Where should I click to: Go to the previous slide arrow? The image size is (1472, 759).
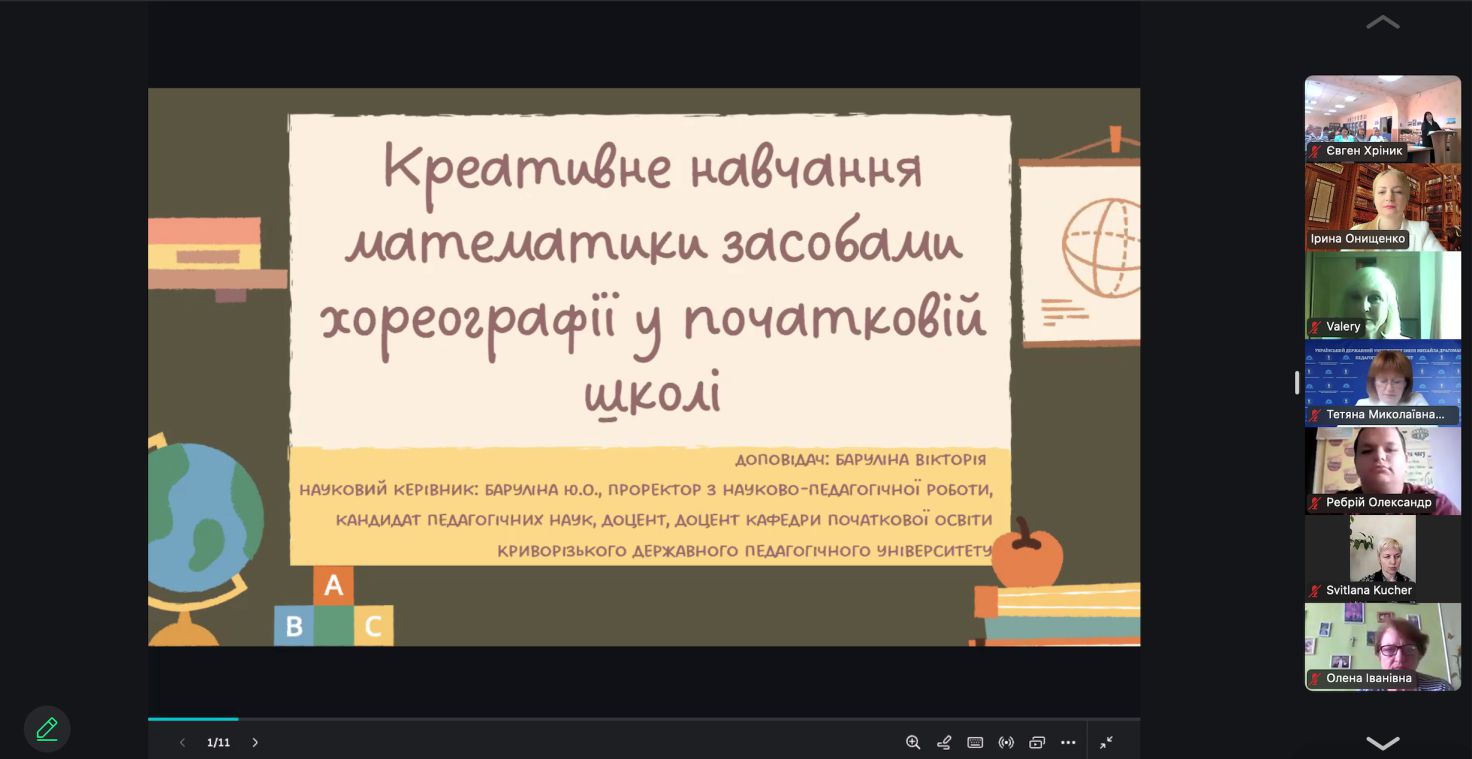tap(182, 742)
